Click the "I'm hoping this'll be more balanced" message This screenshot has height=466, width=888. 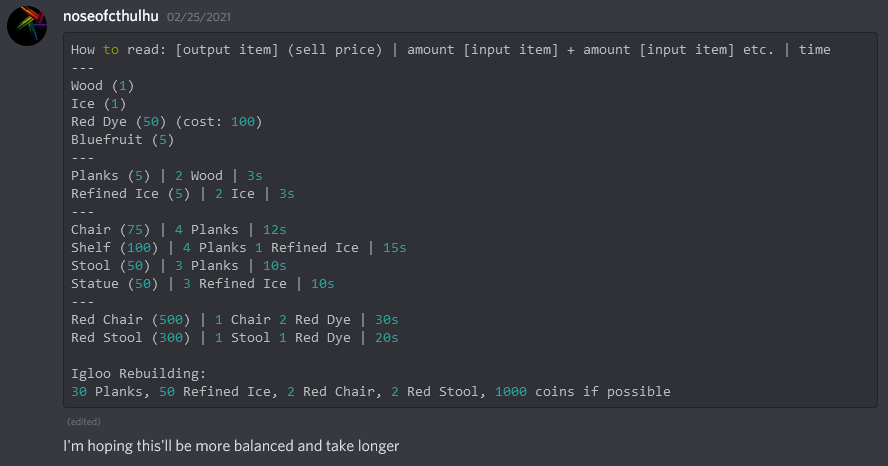[x=231, y=445]
